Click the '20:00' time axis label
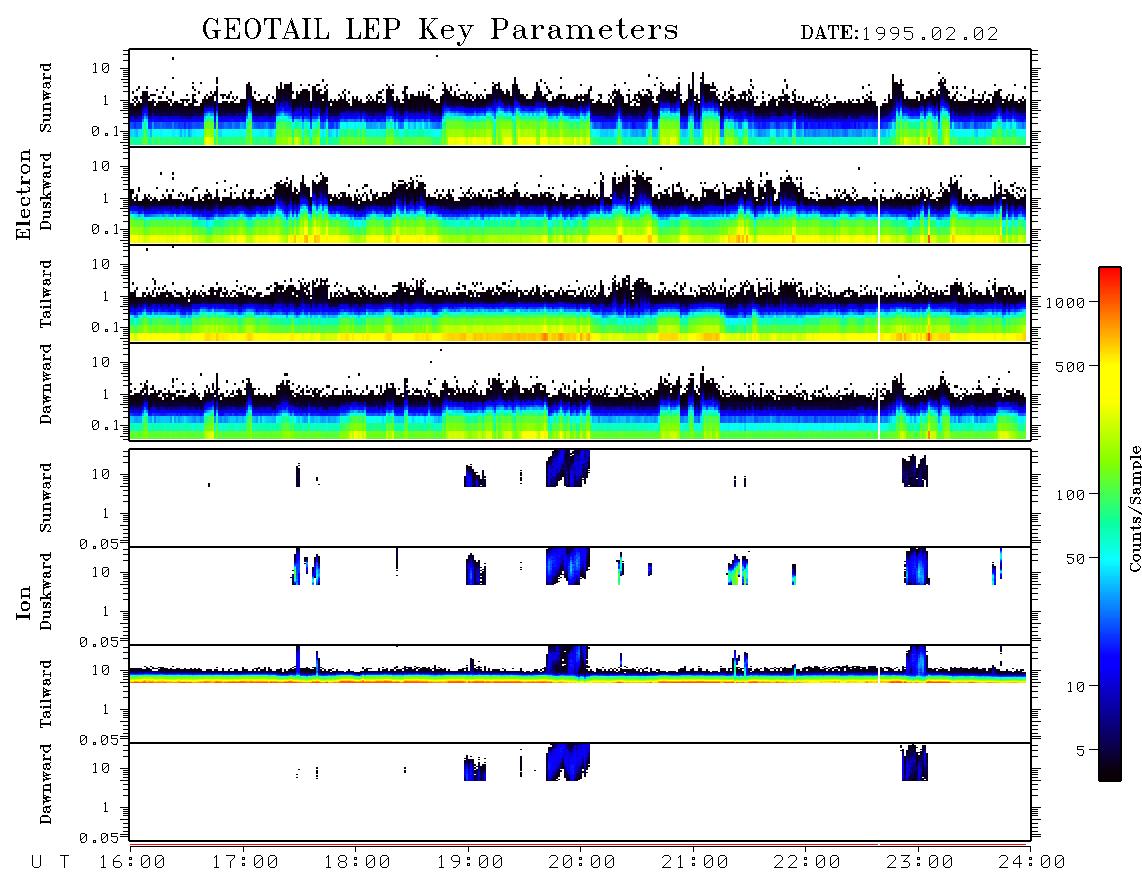Viewport: 1142px width, 880px height. 583,863
